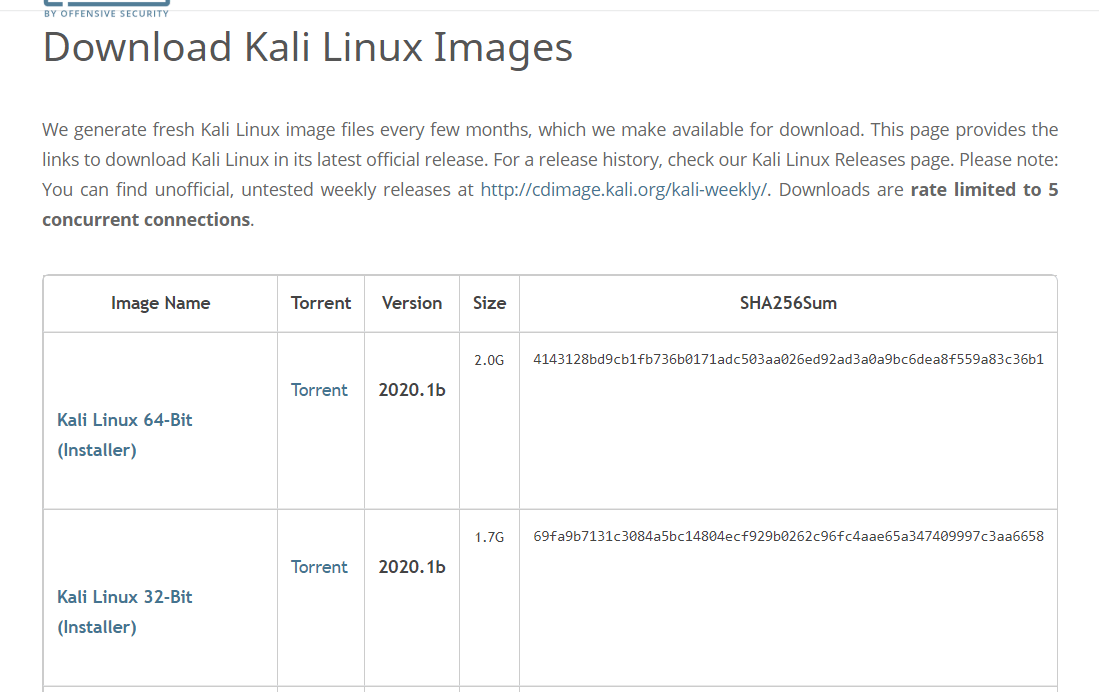Click the SHA256 hash starting with 69fa9b71
Screen dimensions: 1099x692
[x=788, y=537]
